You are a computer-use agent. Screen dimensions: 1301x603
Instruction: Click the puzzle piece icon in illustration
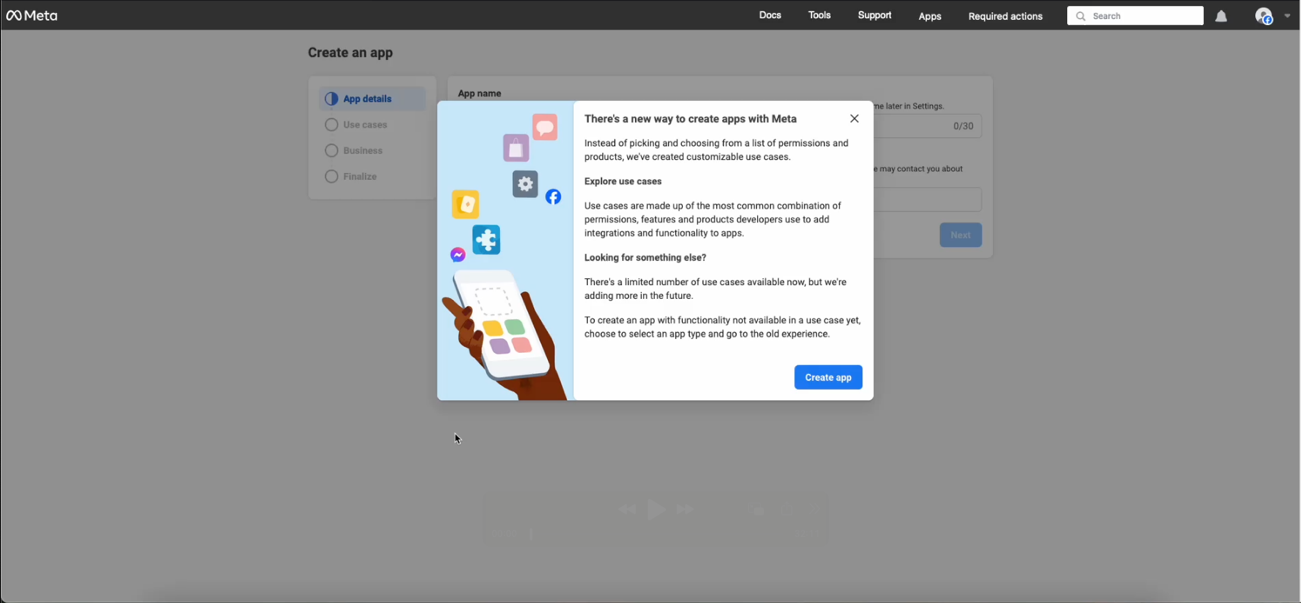[x=486, y=240]
